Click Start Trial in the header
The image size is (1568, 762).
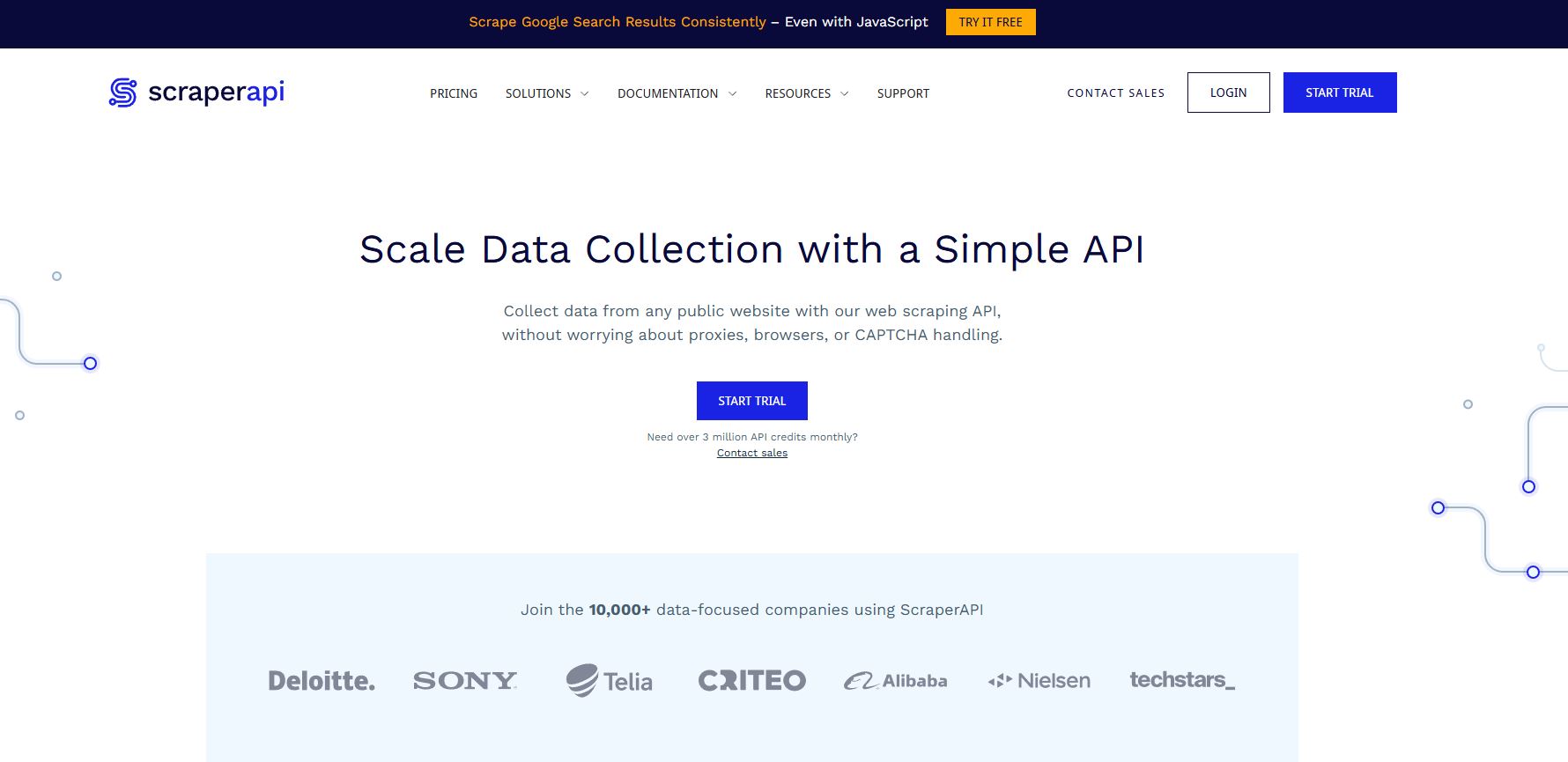coord(1339,92)
